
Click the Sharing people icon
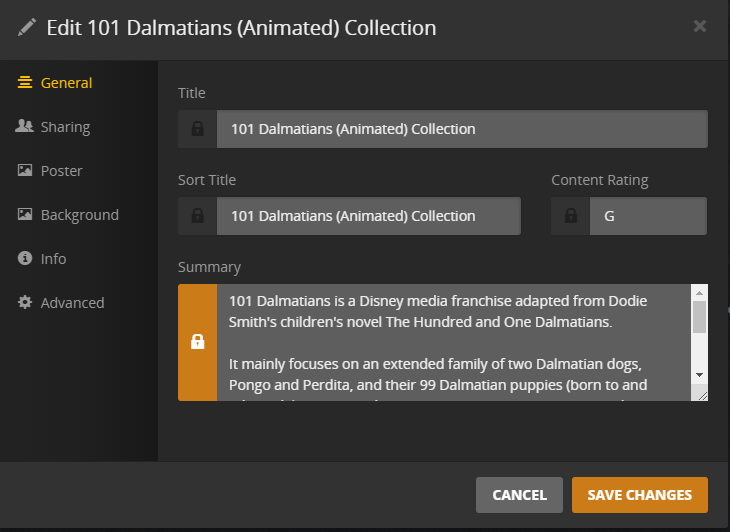24,126
